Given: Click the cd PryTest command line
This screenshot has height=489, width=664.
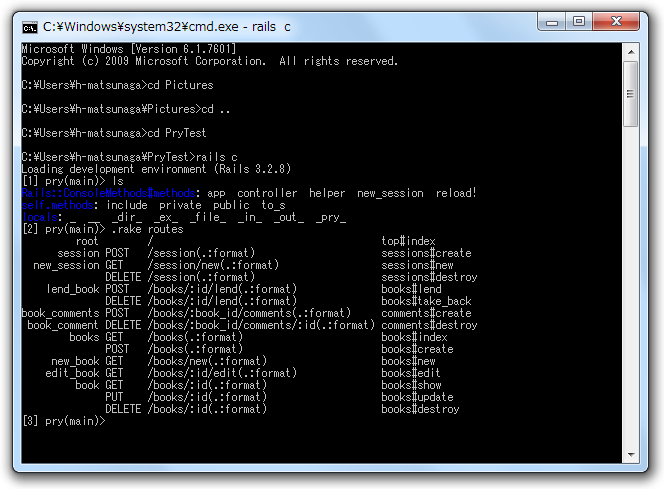Looking at the screenshot, I should (x=114, y=133).
